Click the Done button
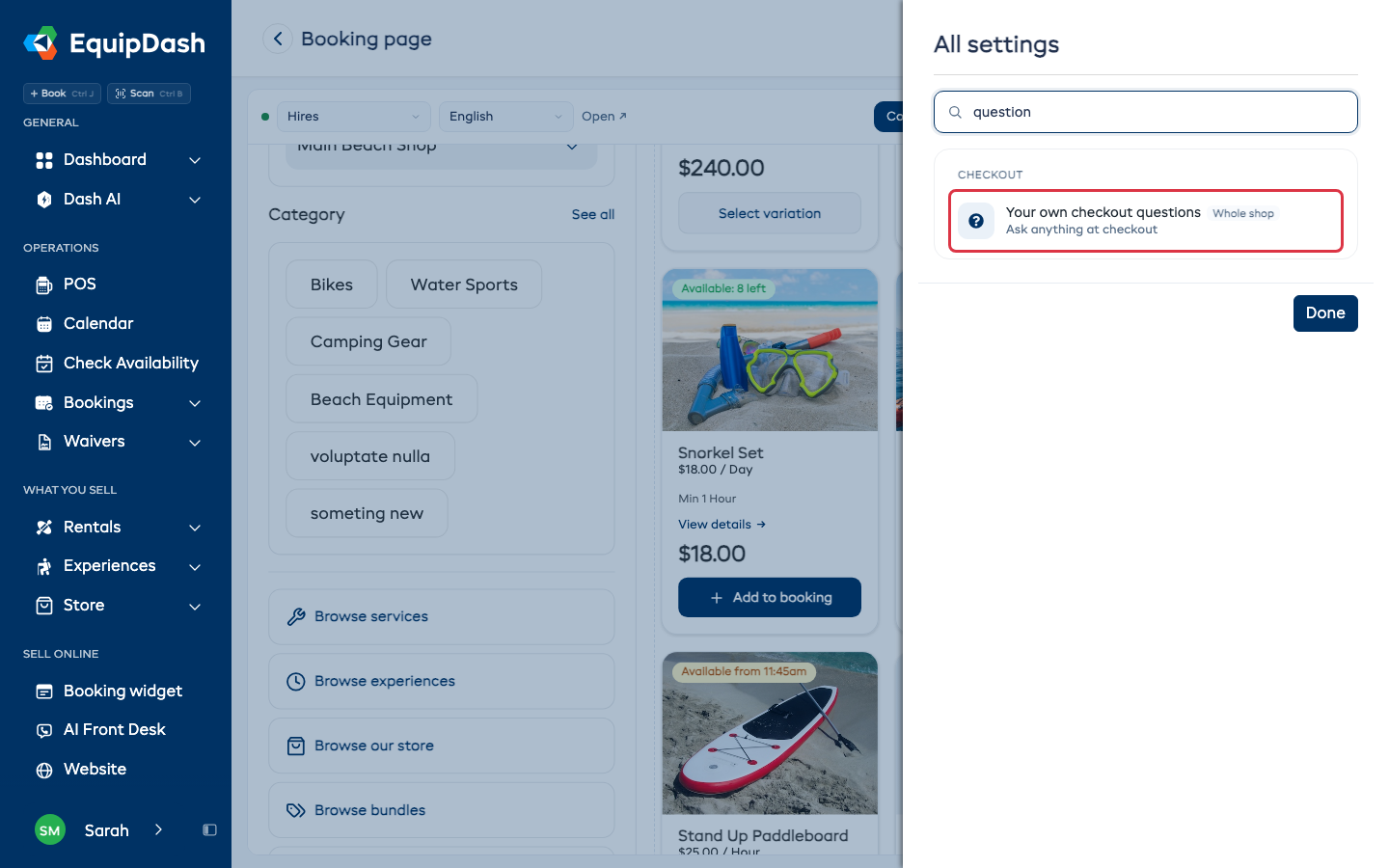This screenshot has height=868, width=1389. (x=1325, y=313)
